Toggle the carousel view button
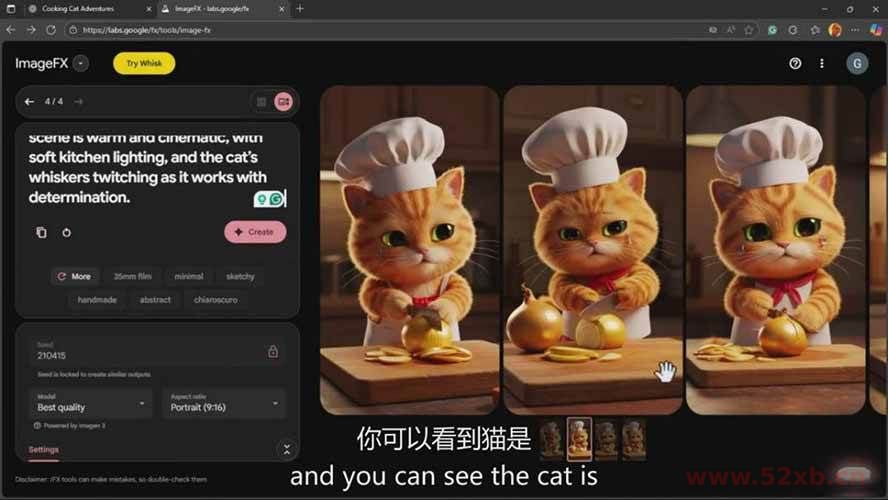The image size is (888, 500). pos(283,101)
